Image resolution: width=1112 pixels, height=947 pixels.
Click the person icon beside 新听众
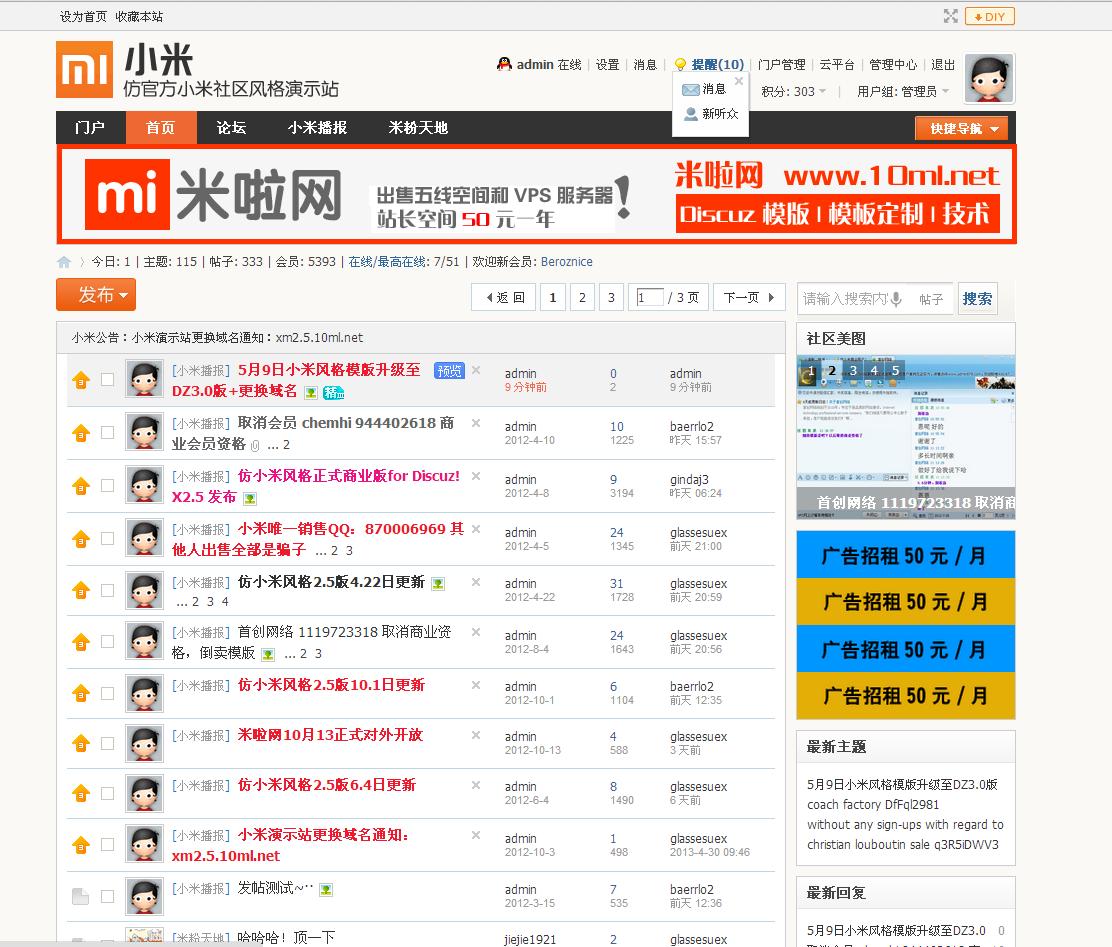tap(691, 113)
